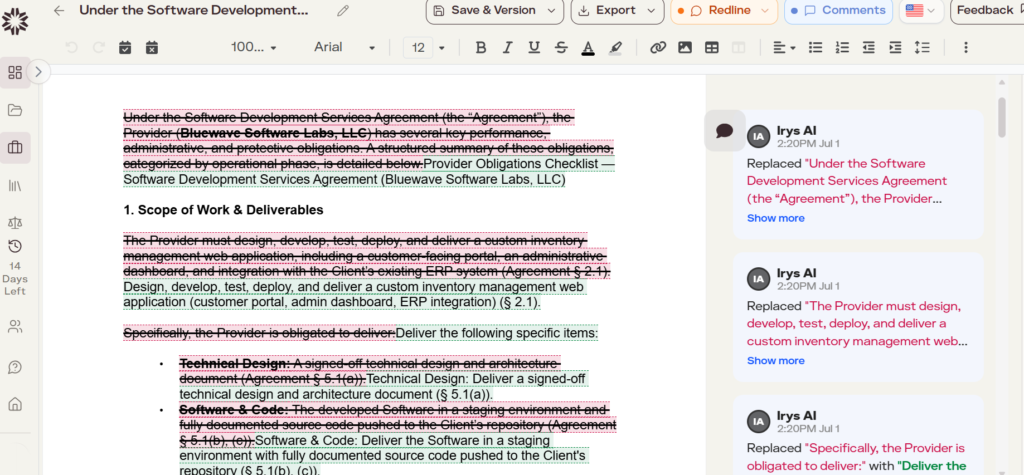Adjust line spacing
Viewport: 1024px width, 475px height.
[x=922, y=48]
